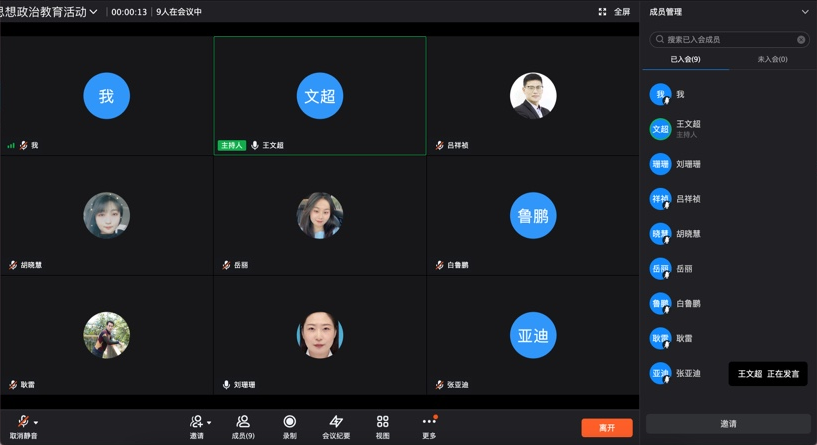Expand the invite options arrow
The image size is (817, 445).
(209, 423)
